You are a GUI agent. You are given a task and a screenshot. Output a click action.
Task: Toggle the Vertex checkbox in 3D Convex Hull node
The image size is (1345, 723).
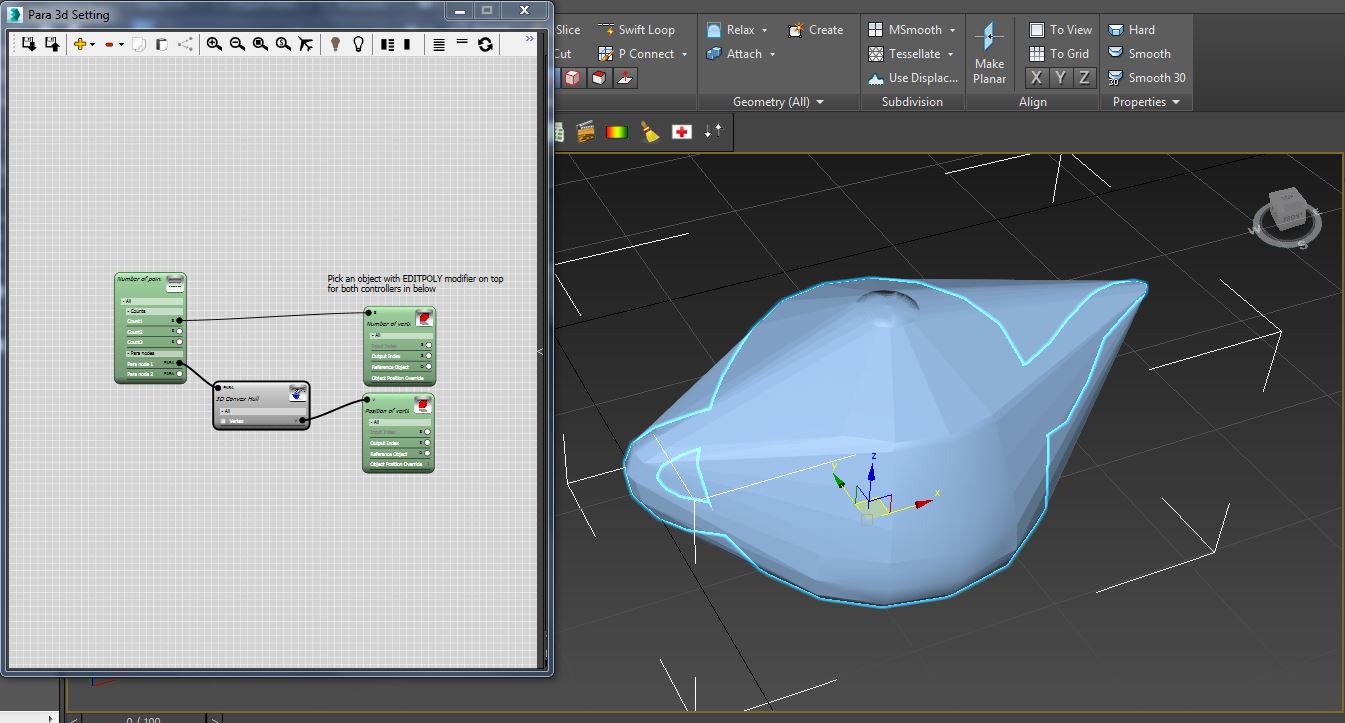tap(223, 420)
